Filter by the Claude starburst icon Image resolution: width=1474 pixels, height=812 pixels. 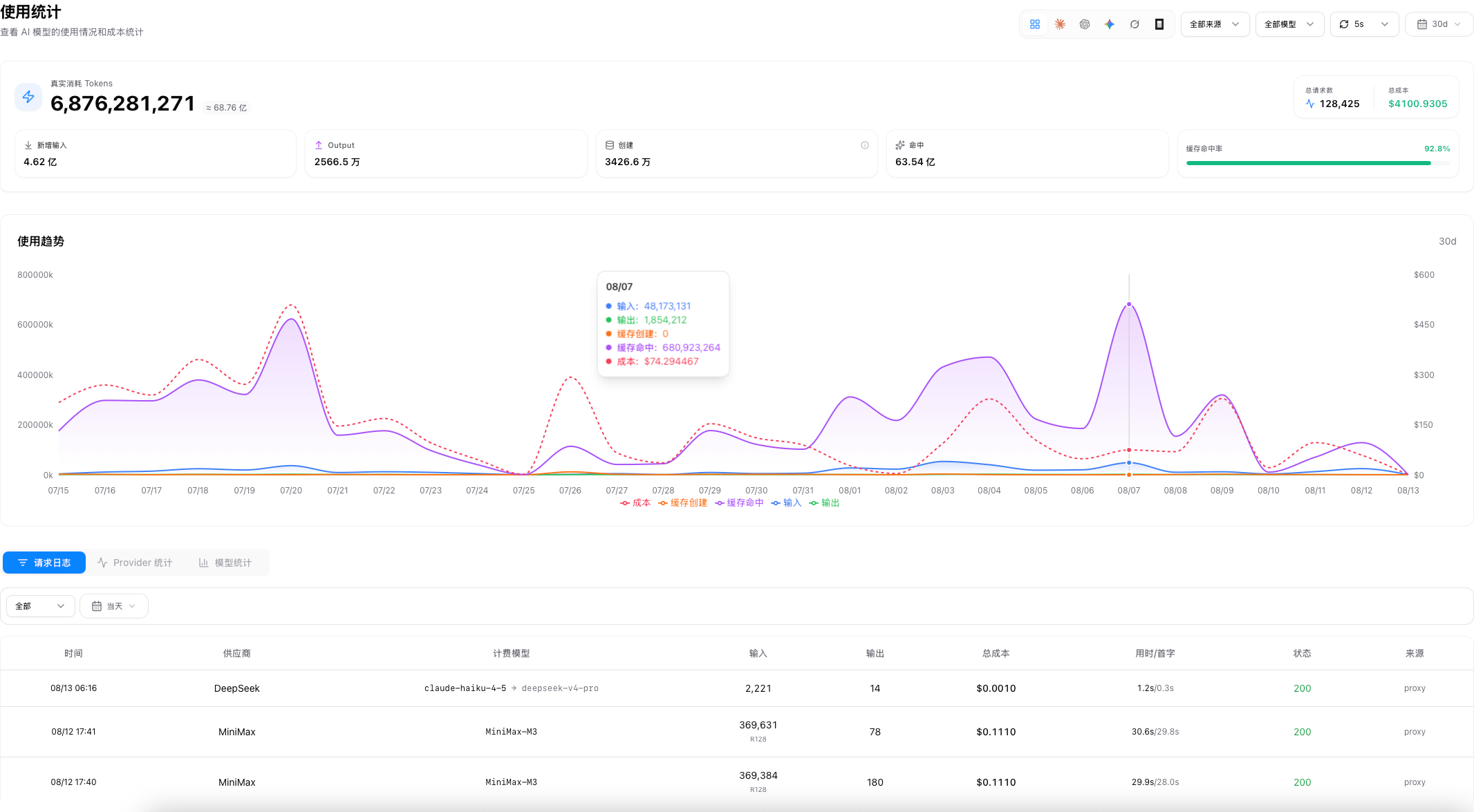1059,24
